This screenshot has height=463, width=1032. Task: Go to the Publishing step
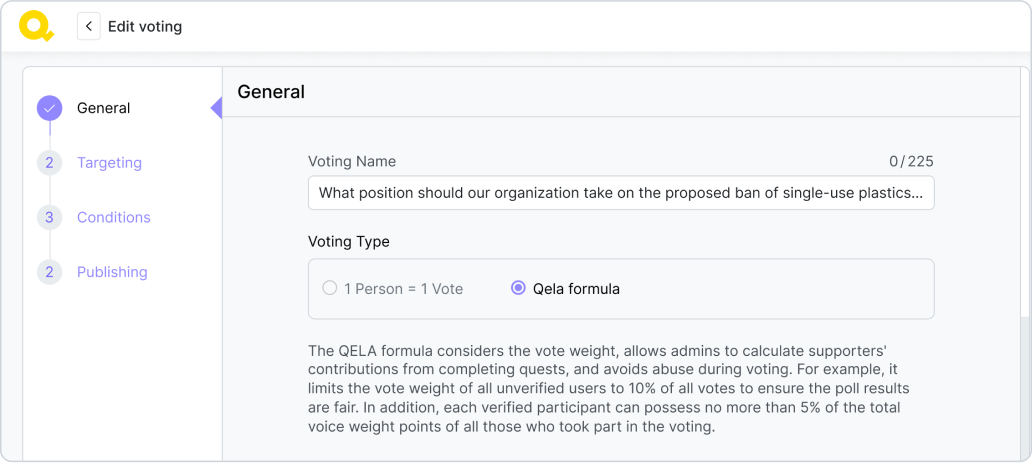click(111, 272)
